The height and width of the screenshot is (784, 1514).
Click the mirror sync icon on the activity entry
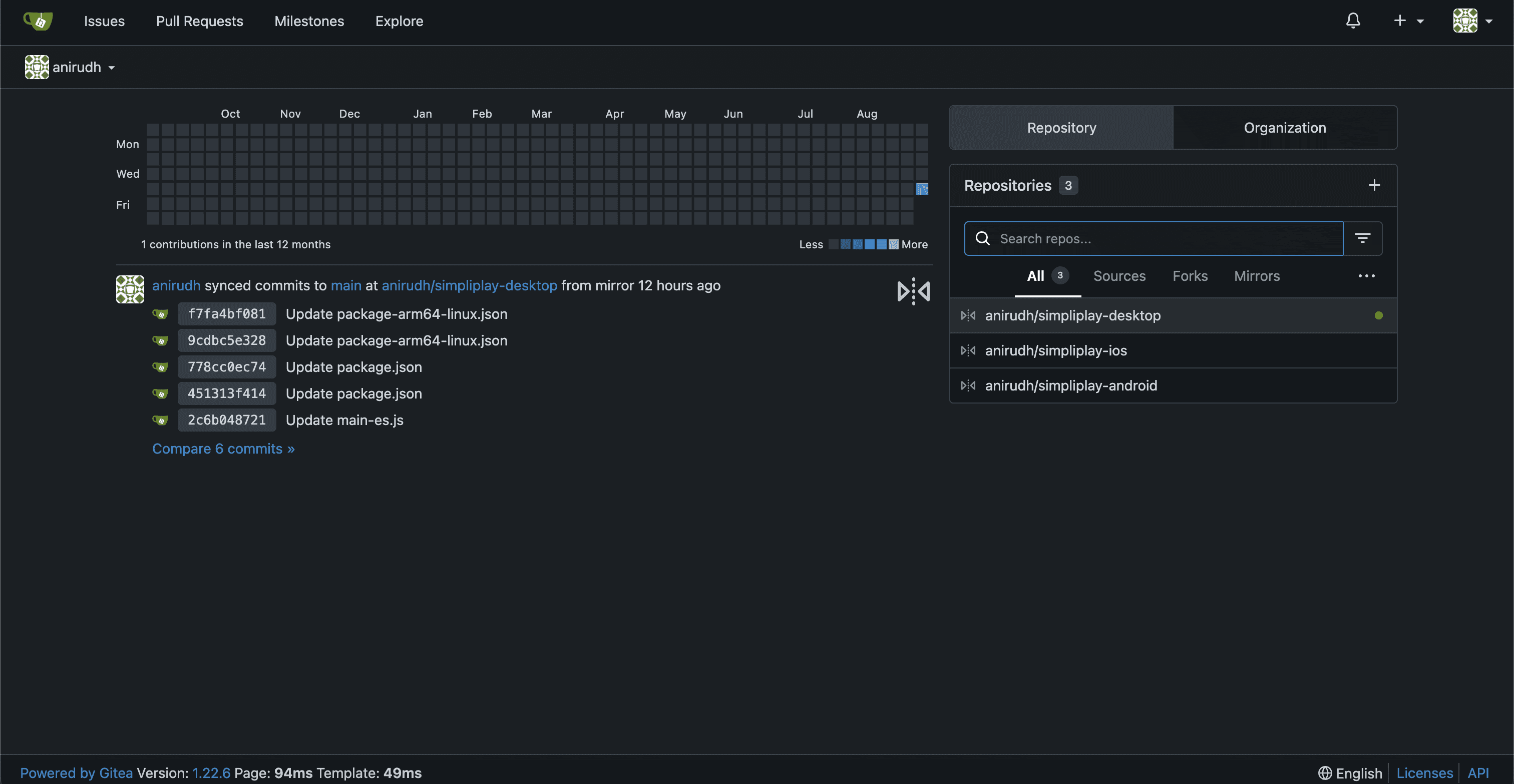click(913, 291)
